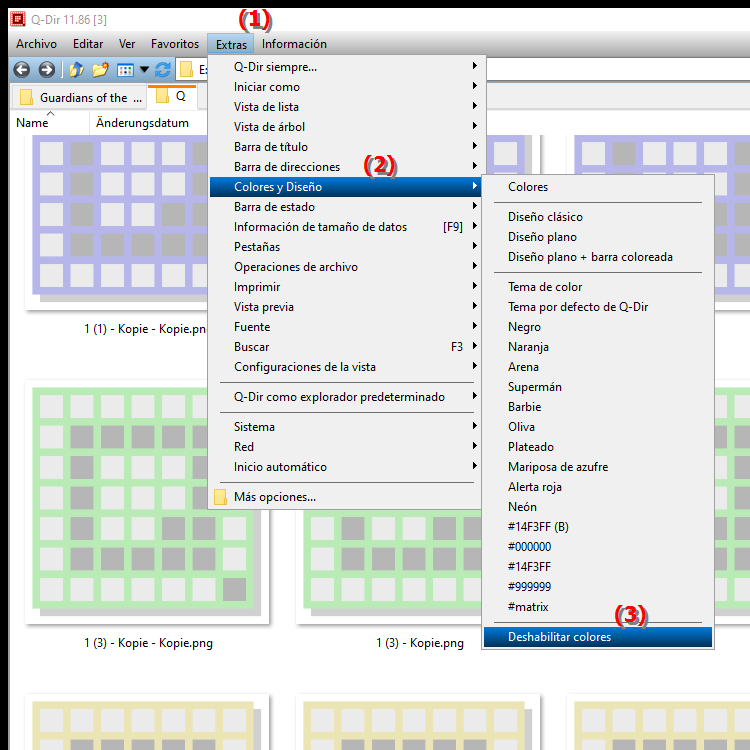Apply the Naranja color theme

point(598,347)
